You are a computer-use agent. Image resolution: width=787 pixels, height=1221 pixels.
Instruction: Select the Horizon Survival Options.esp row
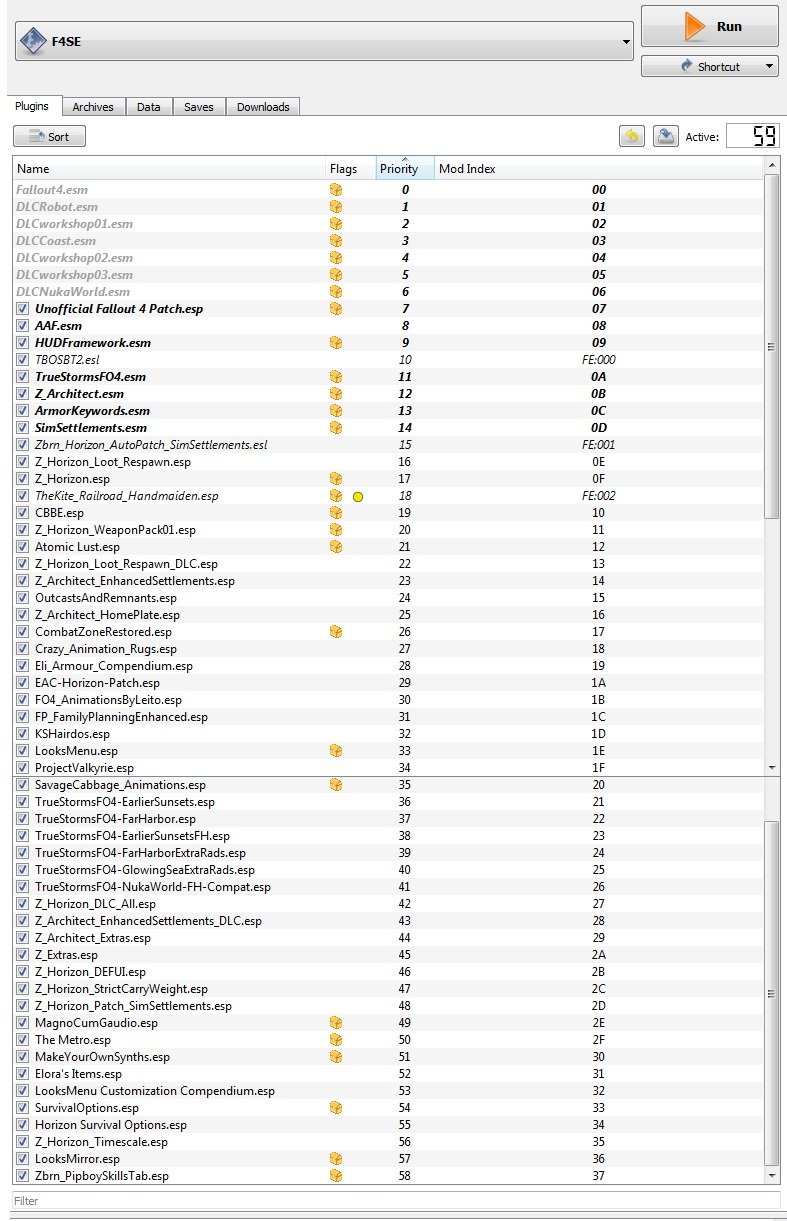[x=388, y=1125]
